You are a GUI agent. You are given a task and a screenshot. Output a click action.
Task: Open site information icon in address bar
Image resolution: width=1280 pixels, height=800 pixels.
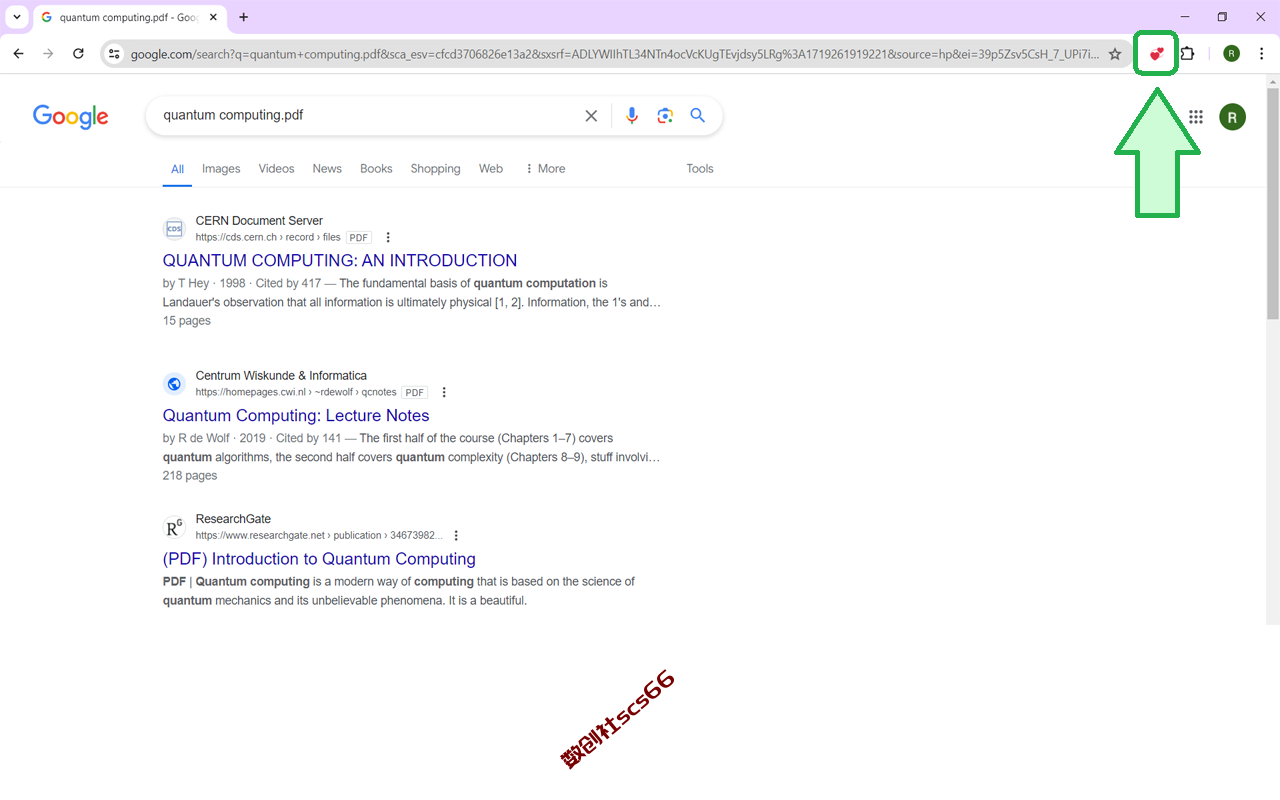click(x=114, y=54)
